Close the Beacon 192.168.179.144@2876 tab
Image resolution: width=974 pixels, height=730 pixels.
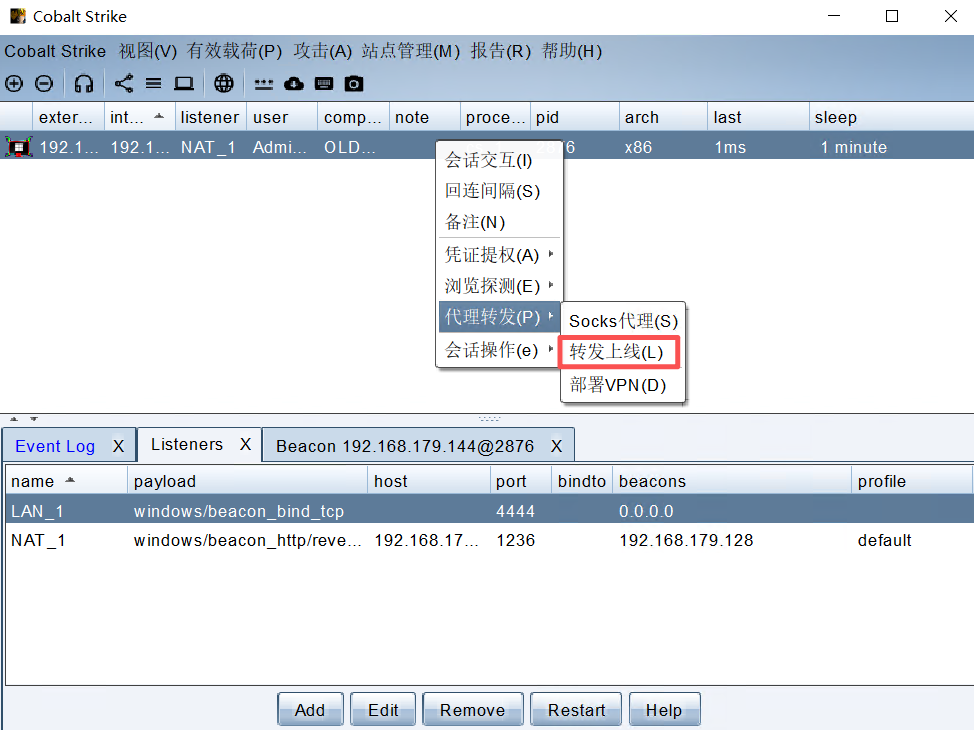557,446
